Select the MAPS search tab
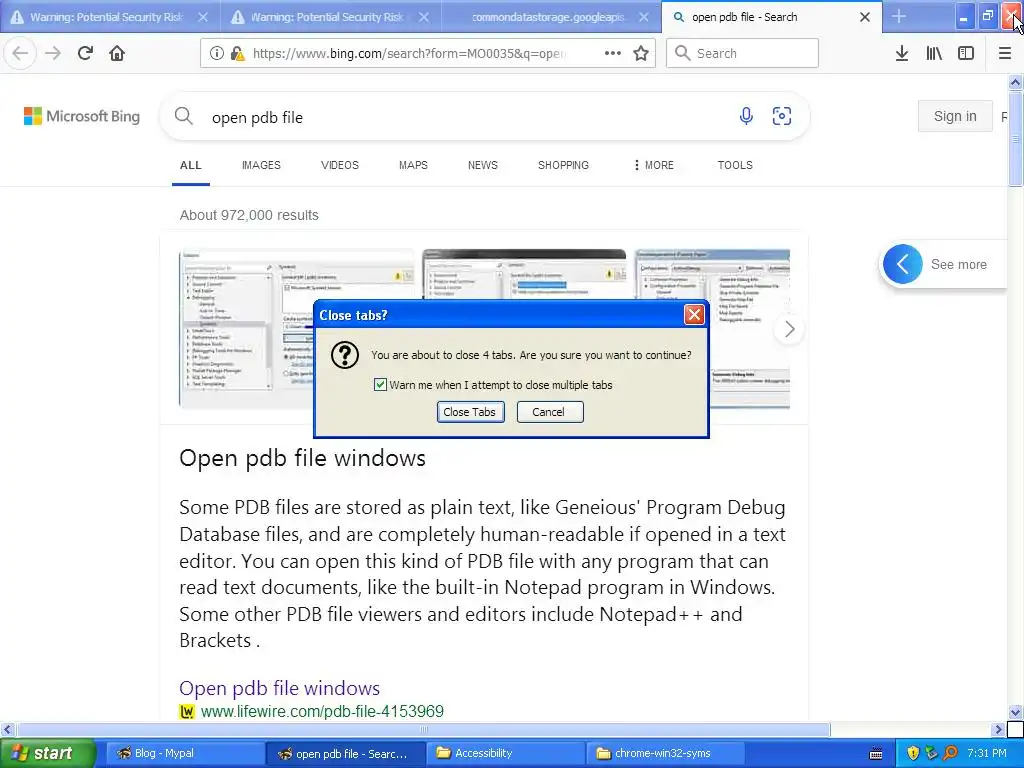1024x768 pixels. (x=413, y=165)
